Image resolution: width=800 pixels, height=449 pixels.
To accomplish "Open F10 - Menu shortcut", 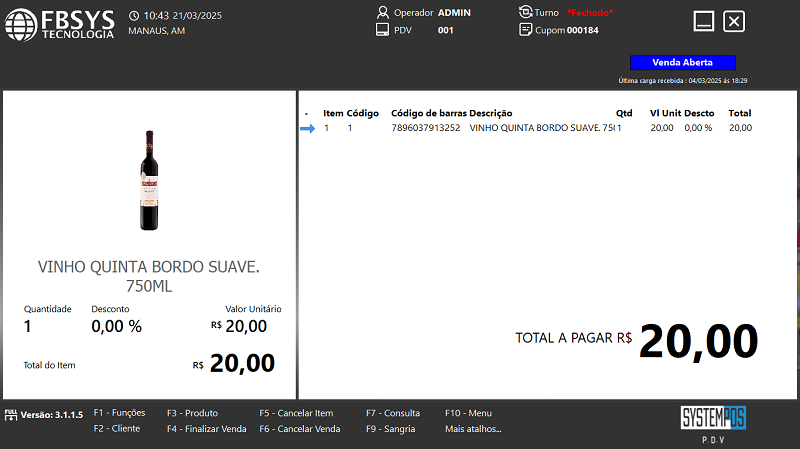I will point(468,413).
